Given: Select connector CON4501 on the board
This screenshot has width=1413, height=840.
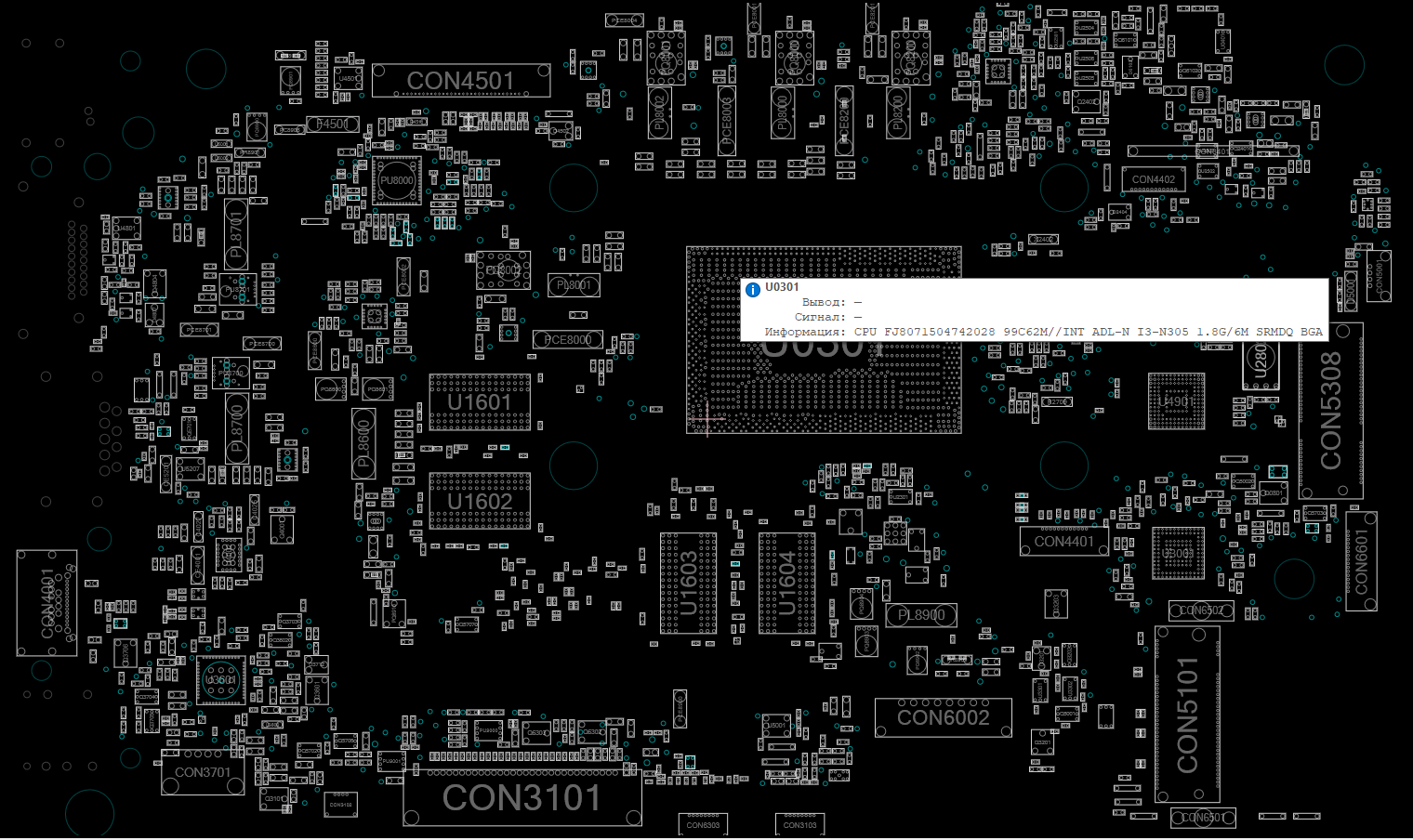Looking at the screenshot, I should 461,81.
